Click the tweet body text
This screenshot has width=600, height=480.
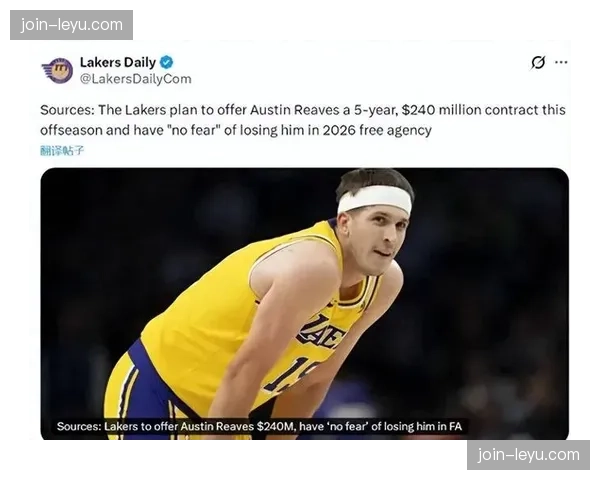(x=303, y=120)
